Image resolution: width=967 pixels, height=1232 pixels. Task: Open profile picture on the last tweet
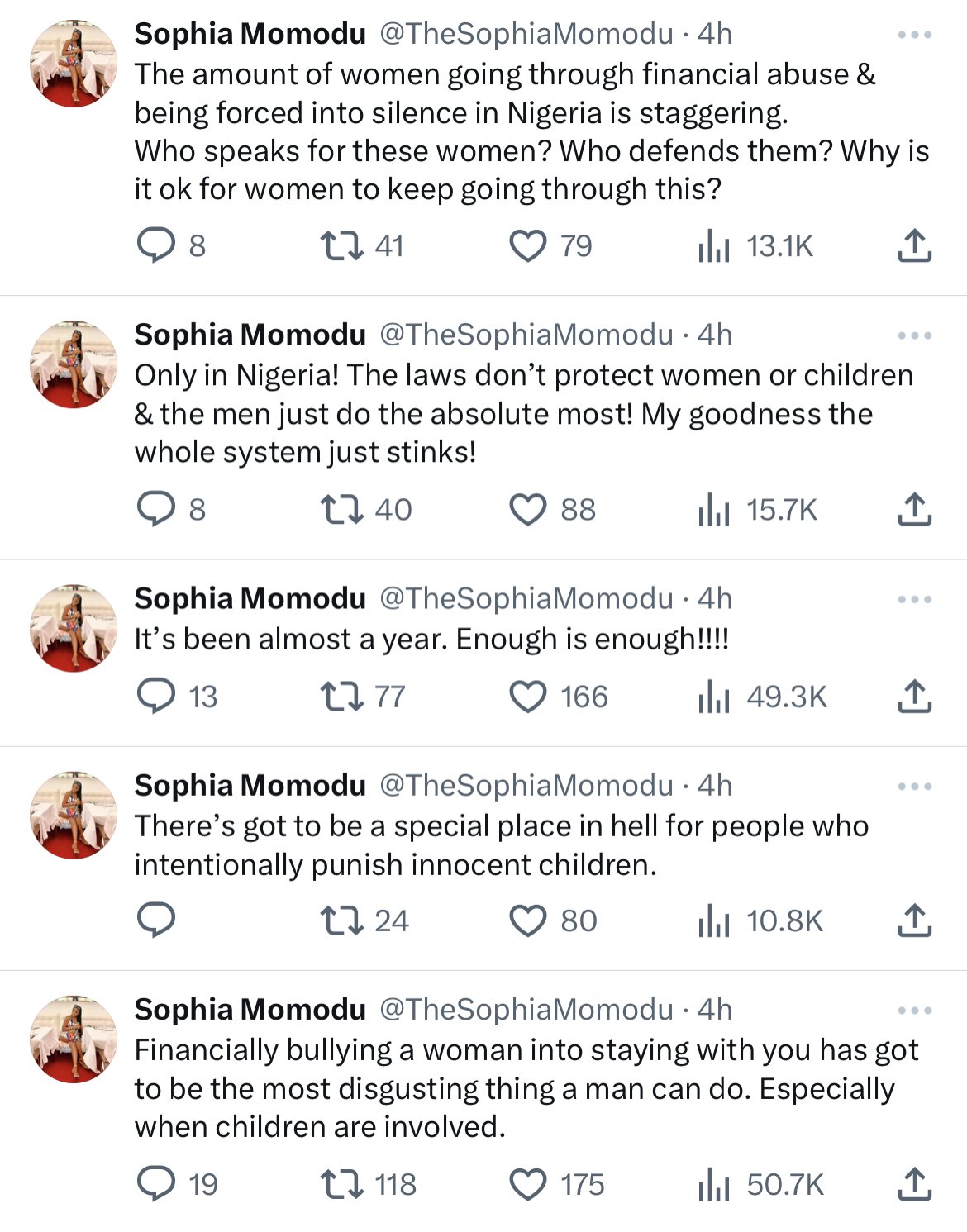pos(74,1039)
